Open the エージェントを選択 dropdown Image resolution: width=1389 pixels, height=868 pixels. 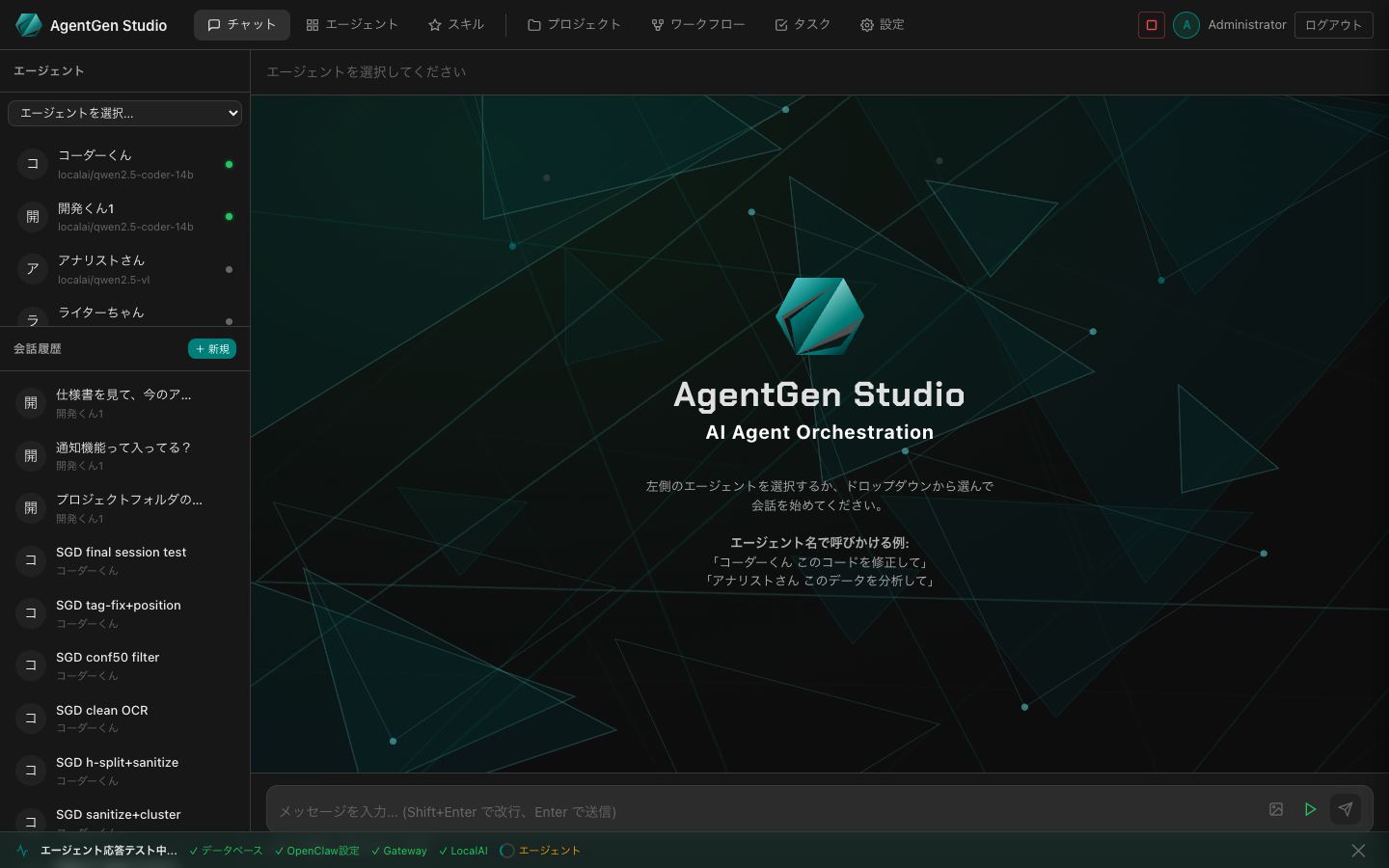pyautogui.click(x=125, y=113)
